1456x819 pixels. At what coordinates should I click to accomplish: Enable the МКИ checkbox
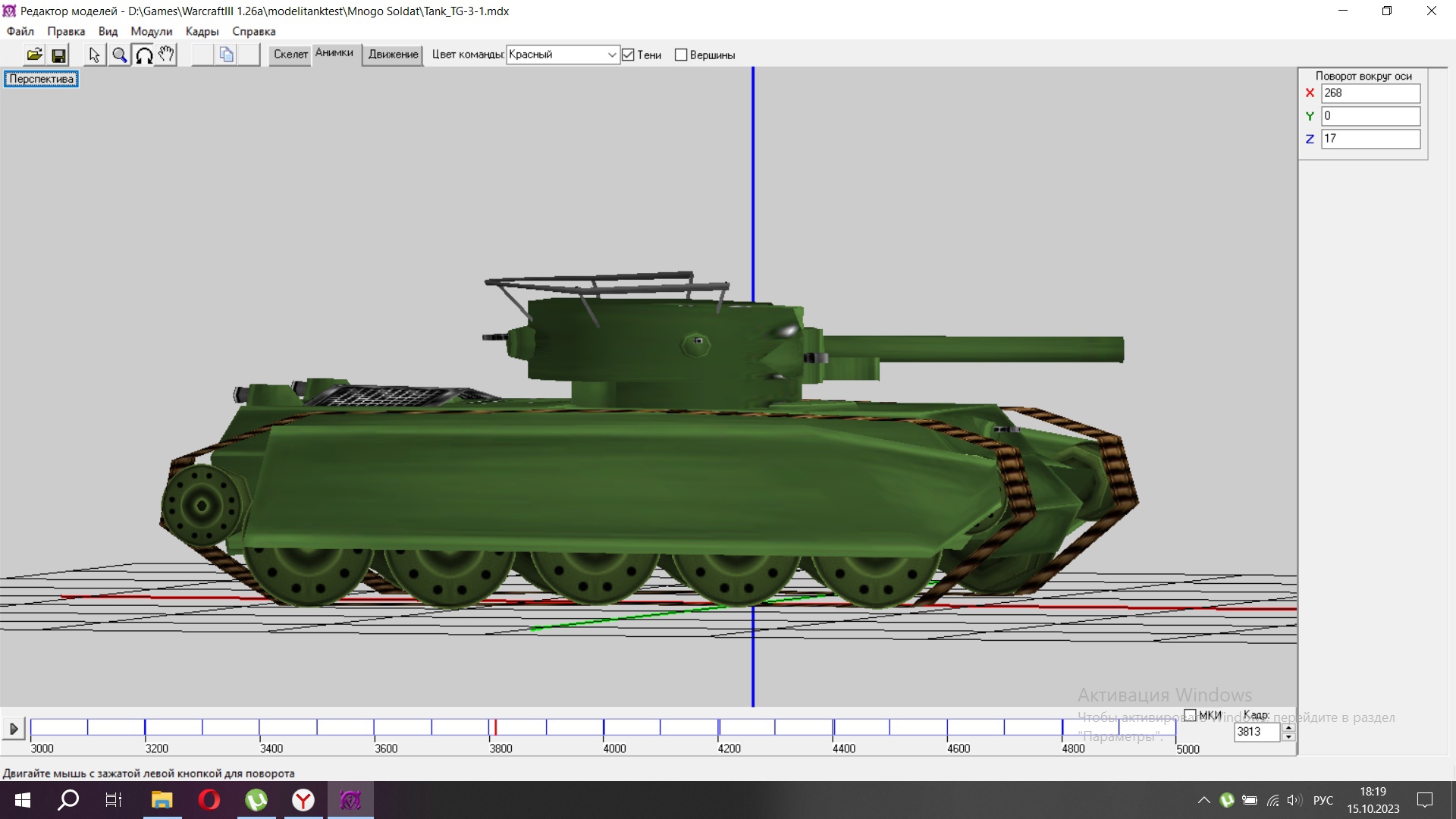1190,715
